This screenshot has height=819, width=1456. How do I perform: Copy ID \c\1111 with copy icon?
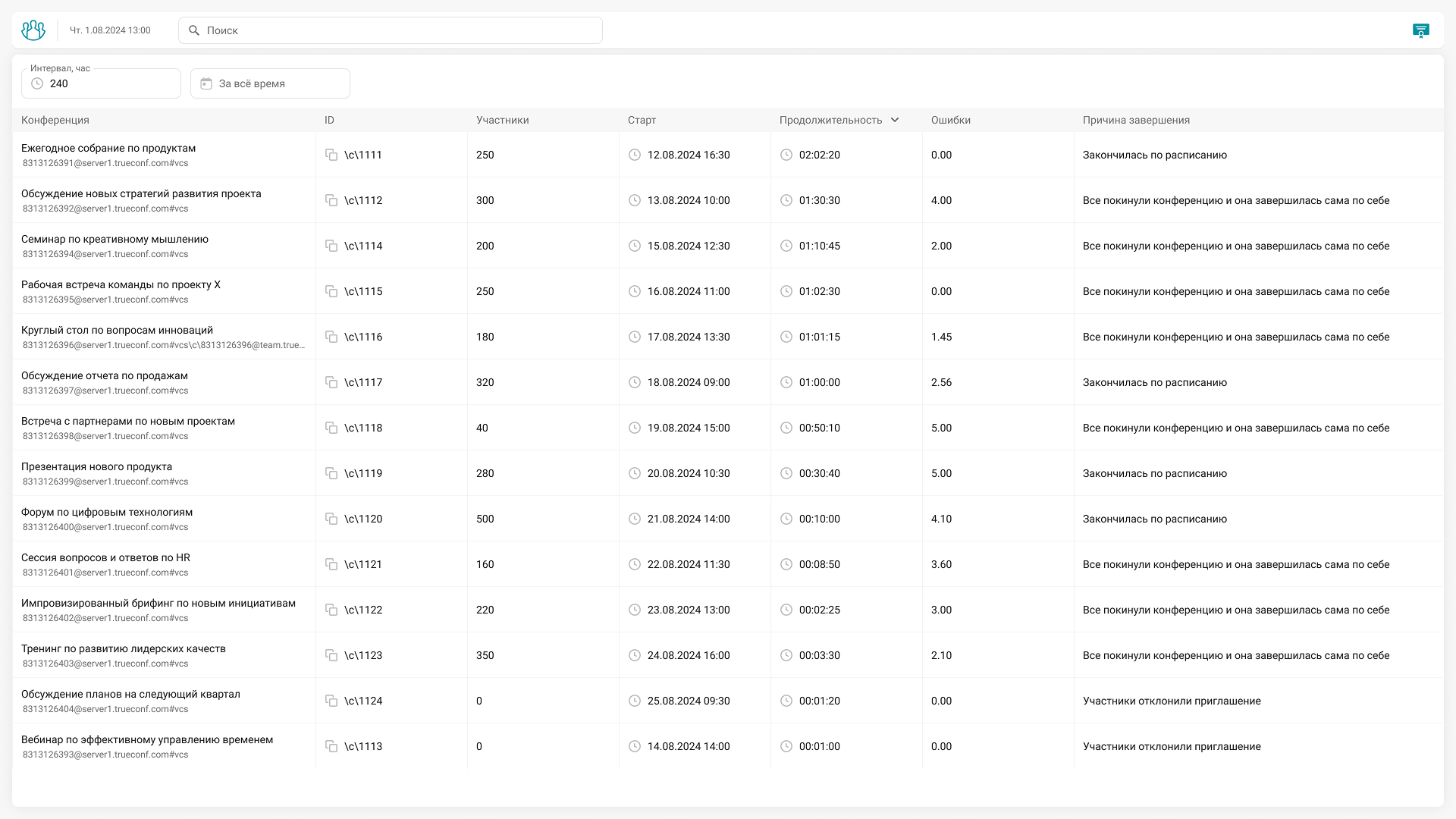tap(331, 155)
